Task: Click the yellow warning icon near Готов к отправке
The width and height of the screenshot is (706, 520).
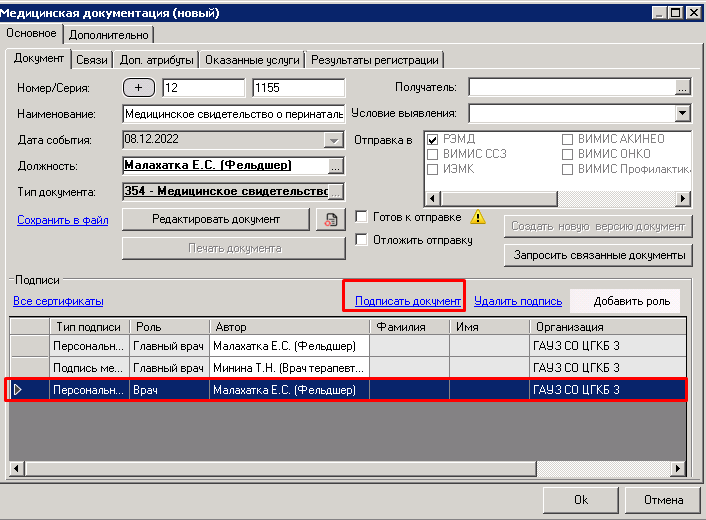Action: click(478, 216)
